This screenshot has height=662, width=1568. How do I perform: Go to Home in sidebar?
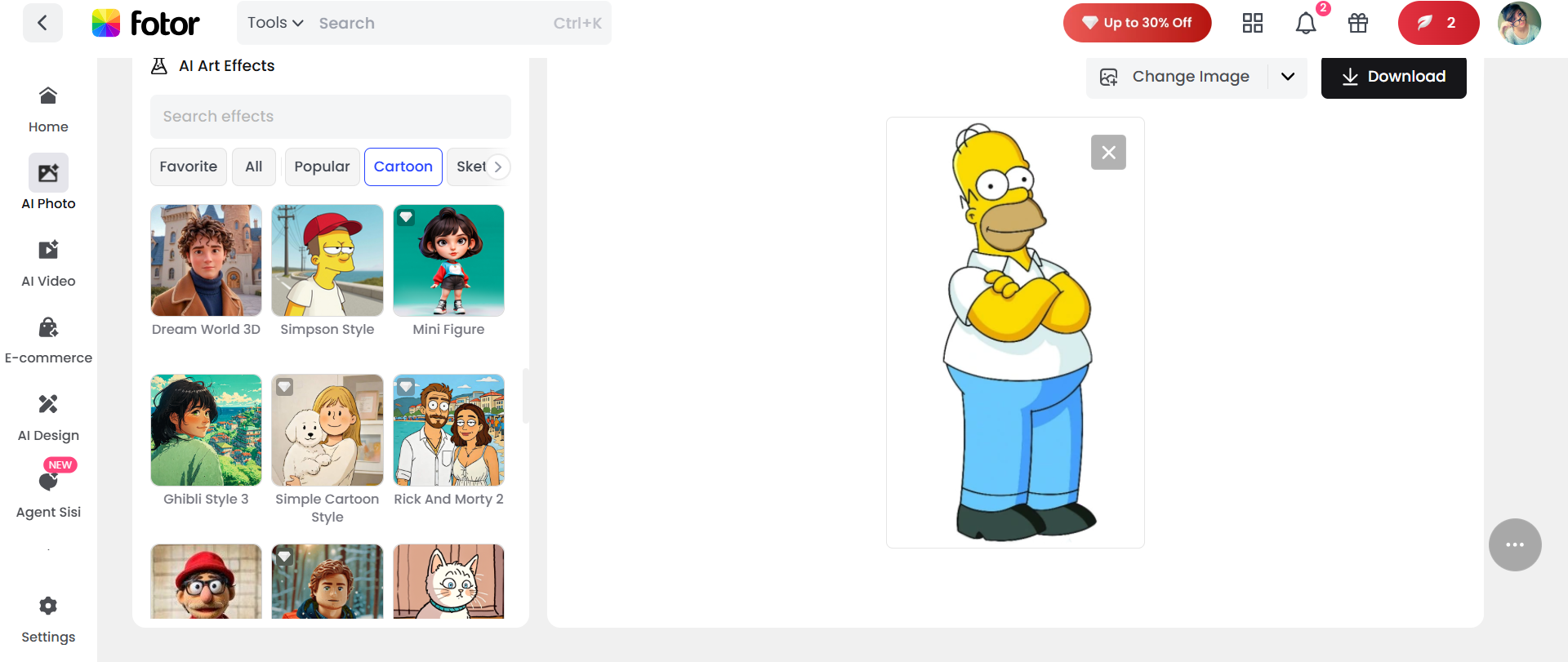tap(48, 109)
